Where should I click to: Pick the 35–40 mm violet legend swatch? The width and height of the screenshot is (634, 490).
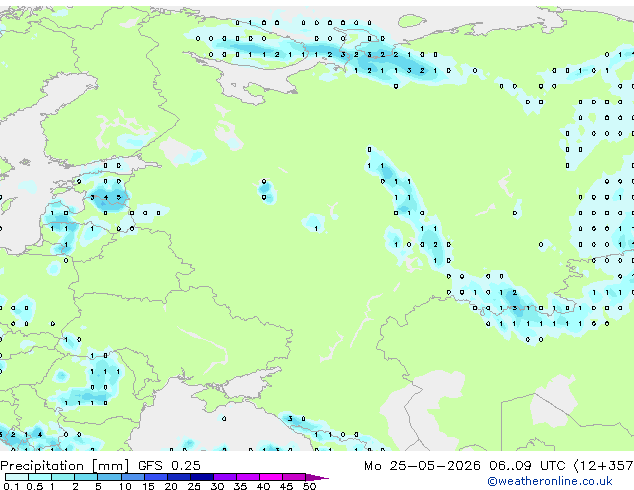point(248,477)
